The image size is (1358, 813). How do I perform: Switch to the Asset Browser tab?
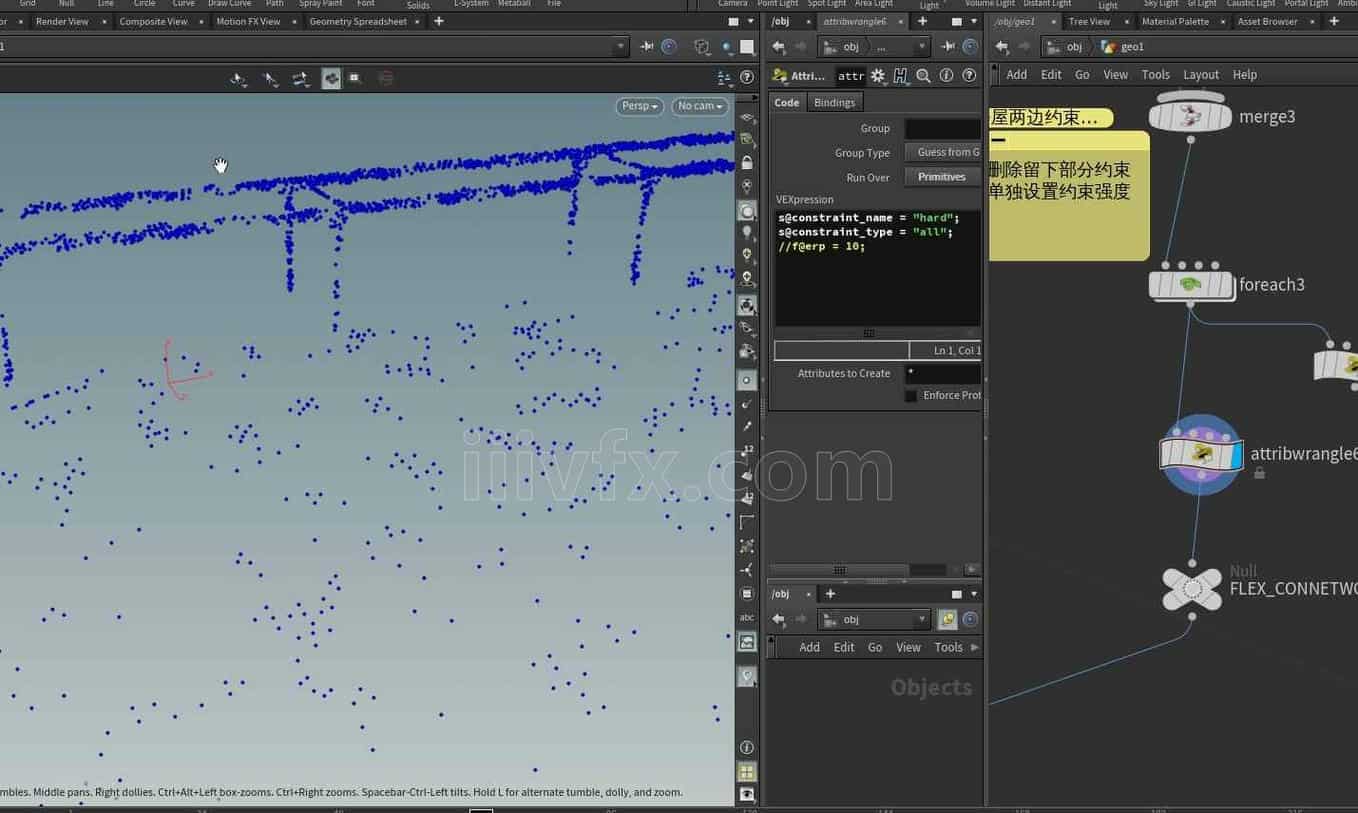point(1267,21)
